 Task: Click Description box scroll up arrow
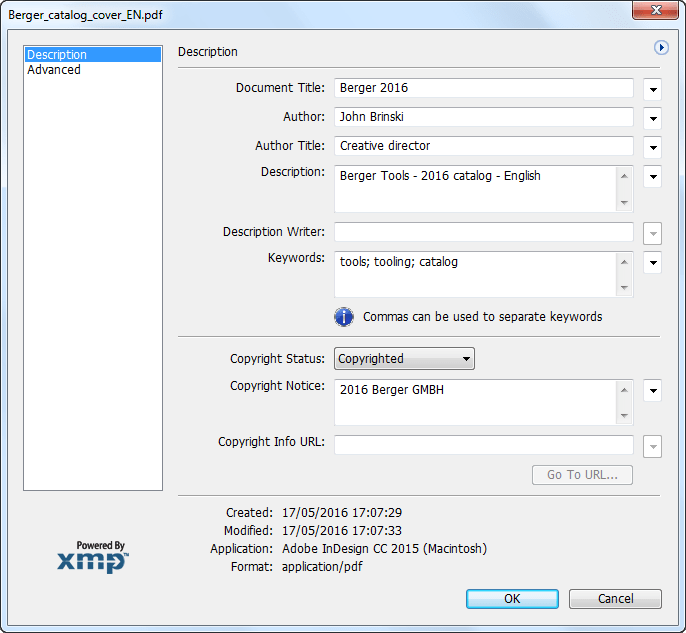click(x=624, y=176)
